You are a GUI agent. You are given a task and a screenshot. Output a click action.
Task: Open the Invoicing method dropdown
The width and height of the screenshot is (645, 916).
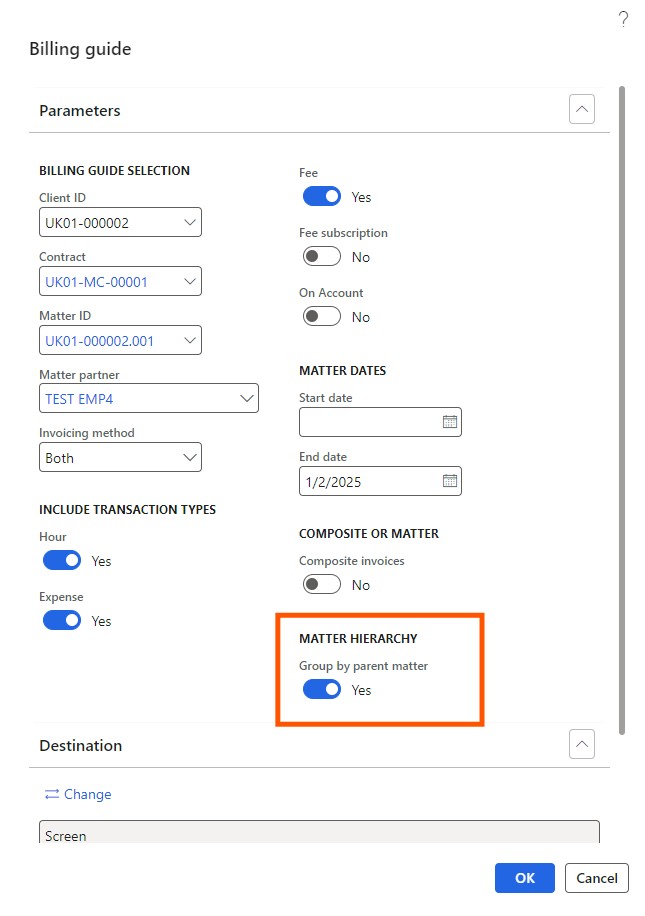pos(120,457)
